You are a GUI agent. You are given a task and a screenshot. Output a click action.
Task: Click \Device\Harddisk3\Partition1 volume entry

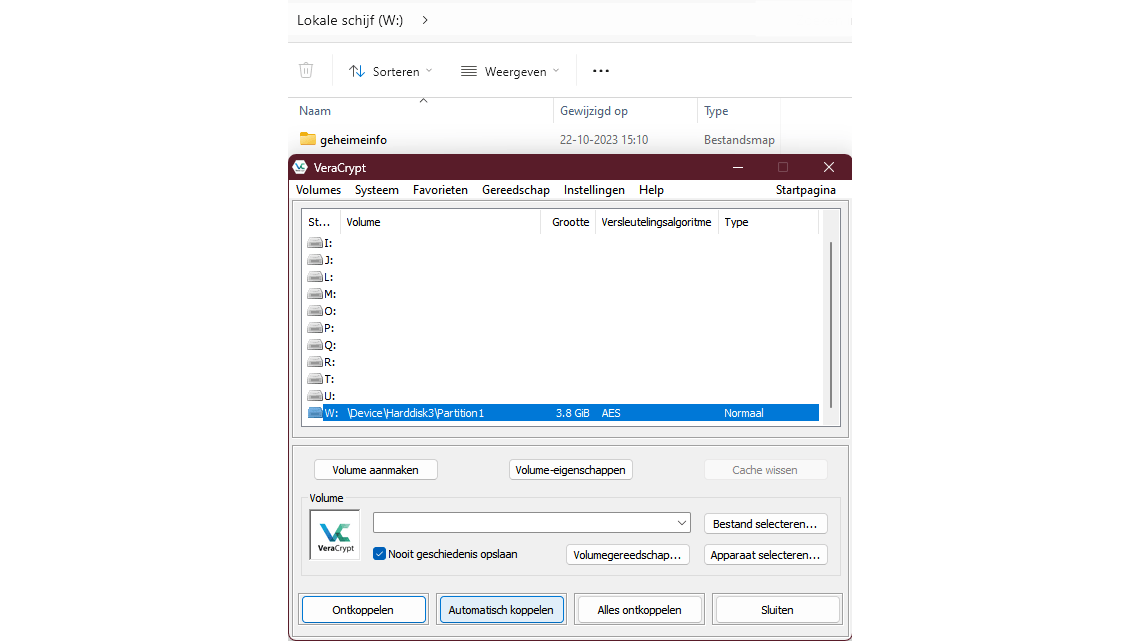coord(416,413)
